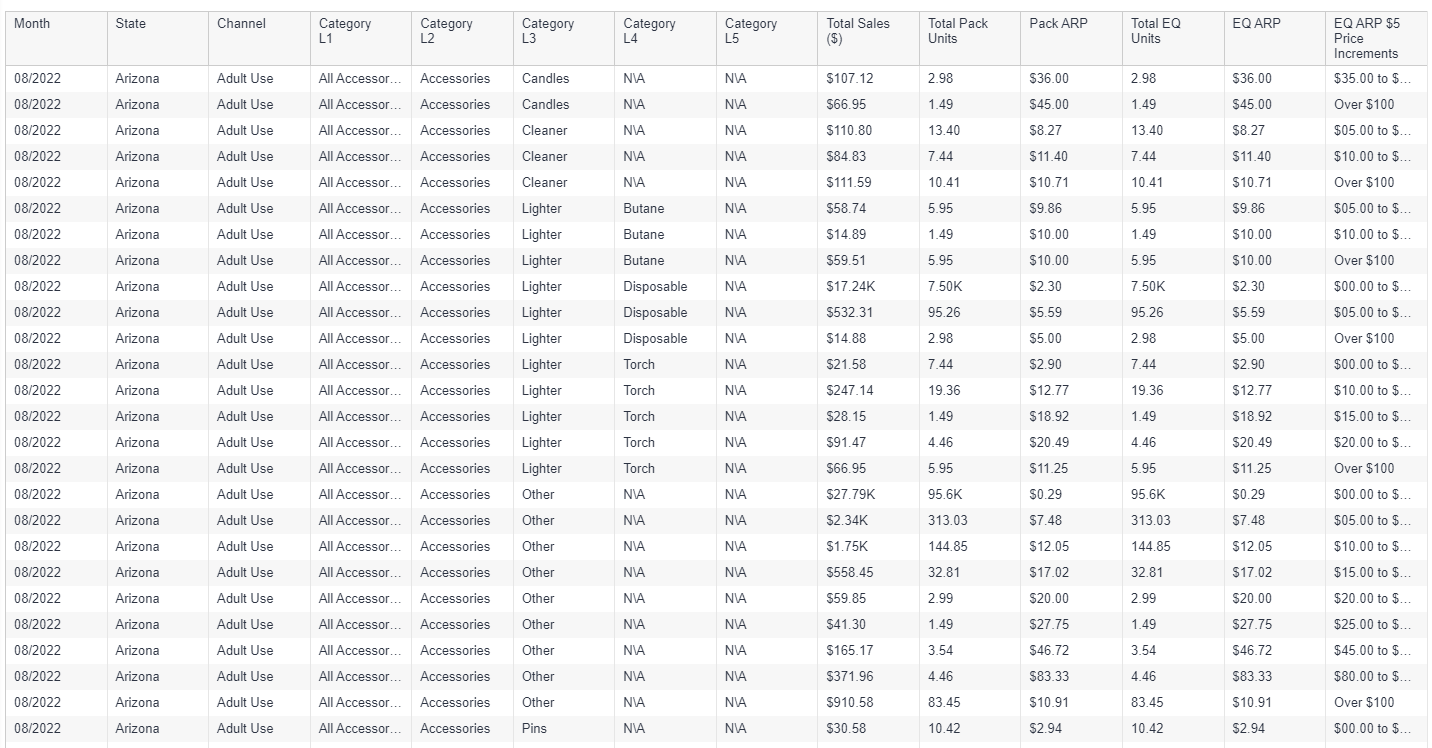Sort by Total Sales ($) header
This screenshot has height=748, width=1432.
(x=857, y=31)
